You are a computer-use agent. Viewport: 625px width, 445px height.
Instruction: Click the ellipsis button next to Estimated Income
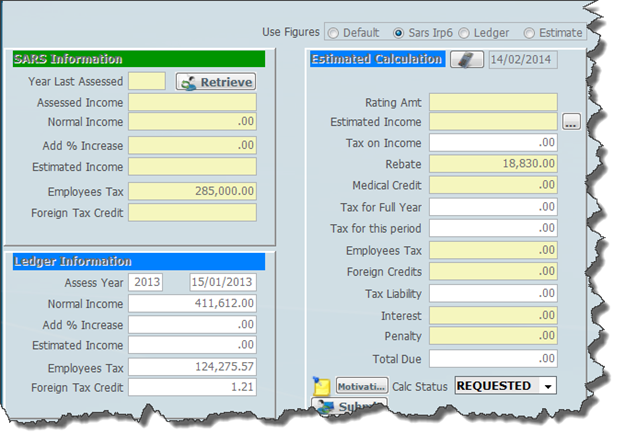571,122
